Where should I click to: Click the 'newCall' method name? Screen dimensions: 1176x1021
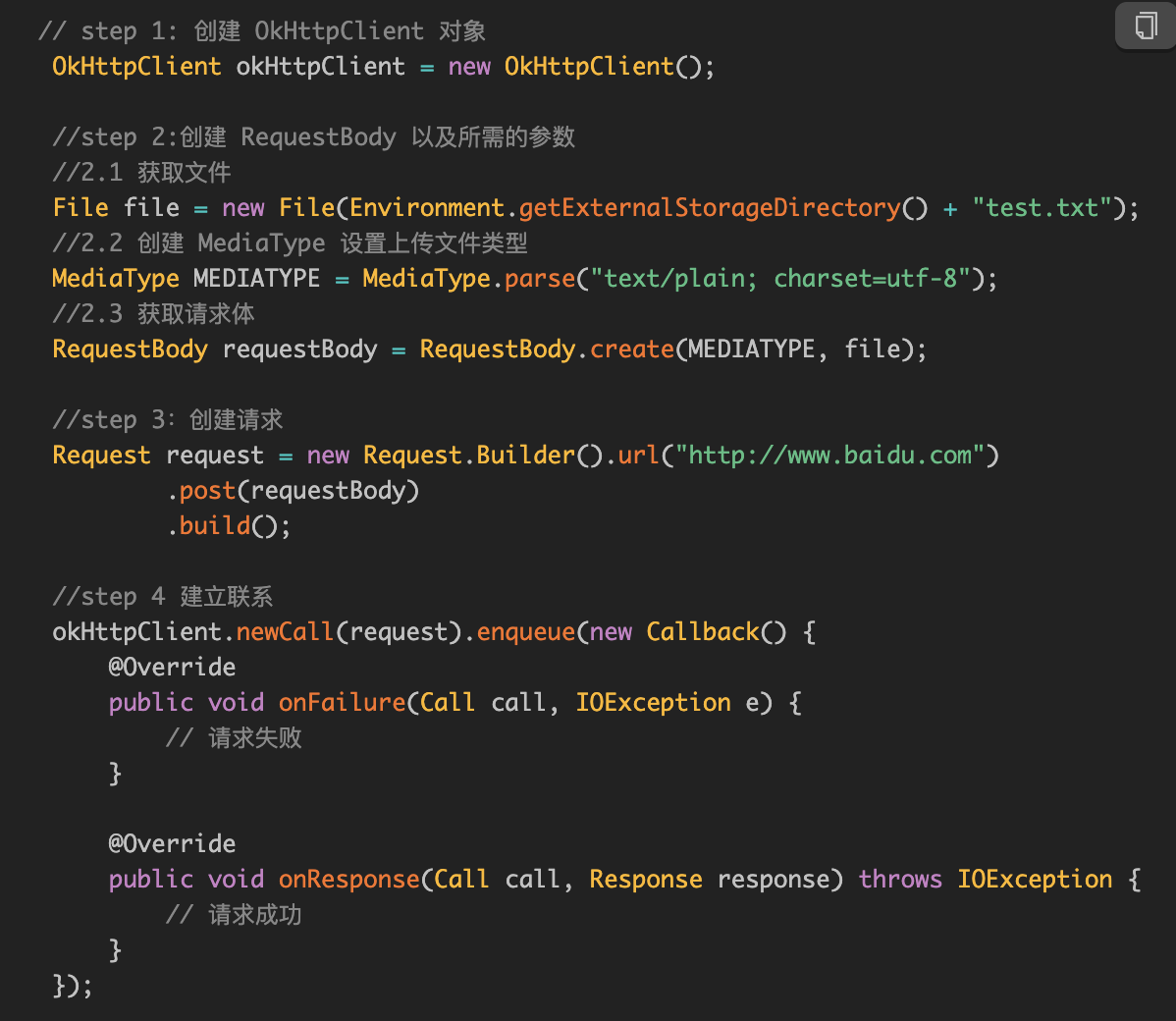(285, 631)
